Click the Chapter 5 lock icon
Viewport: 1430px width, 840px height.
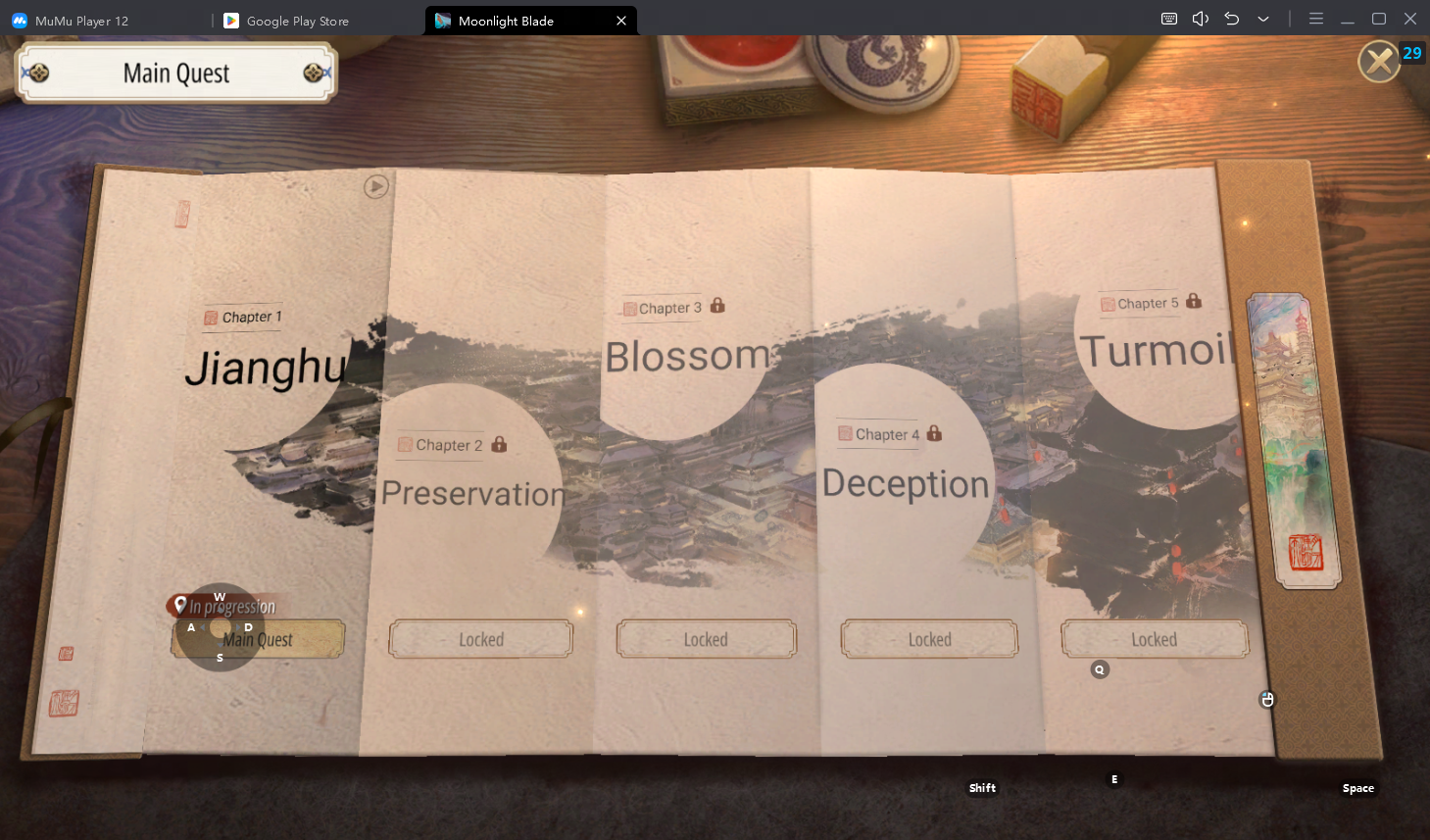(1194, 301)
